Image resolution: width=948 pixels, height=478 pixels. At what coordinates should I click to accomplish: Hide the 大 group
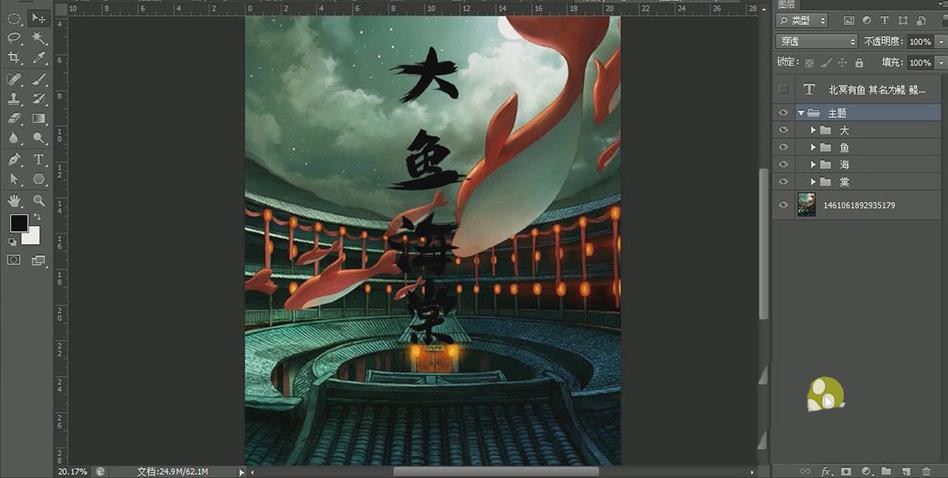click(784, 130)
